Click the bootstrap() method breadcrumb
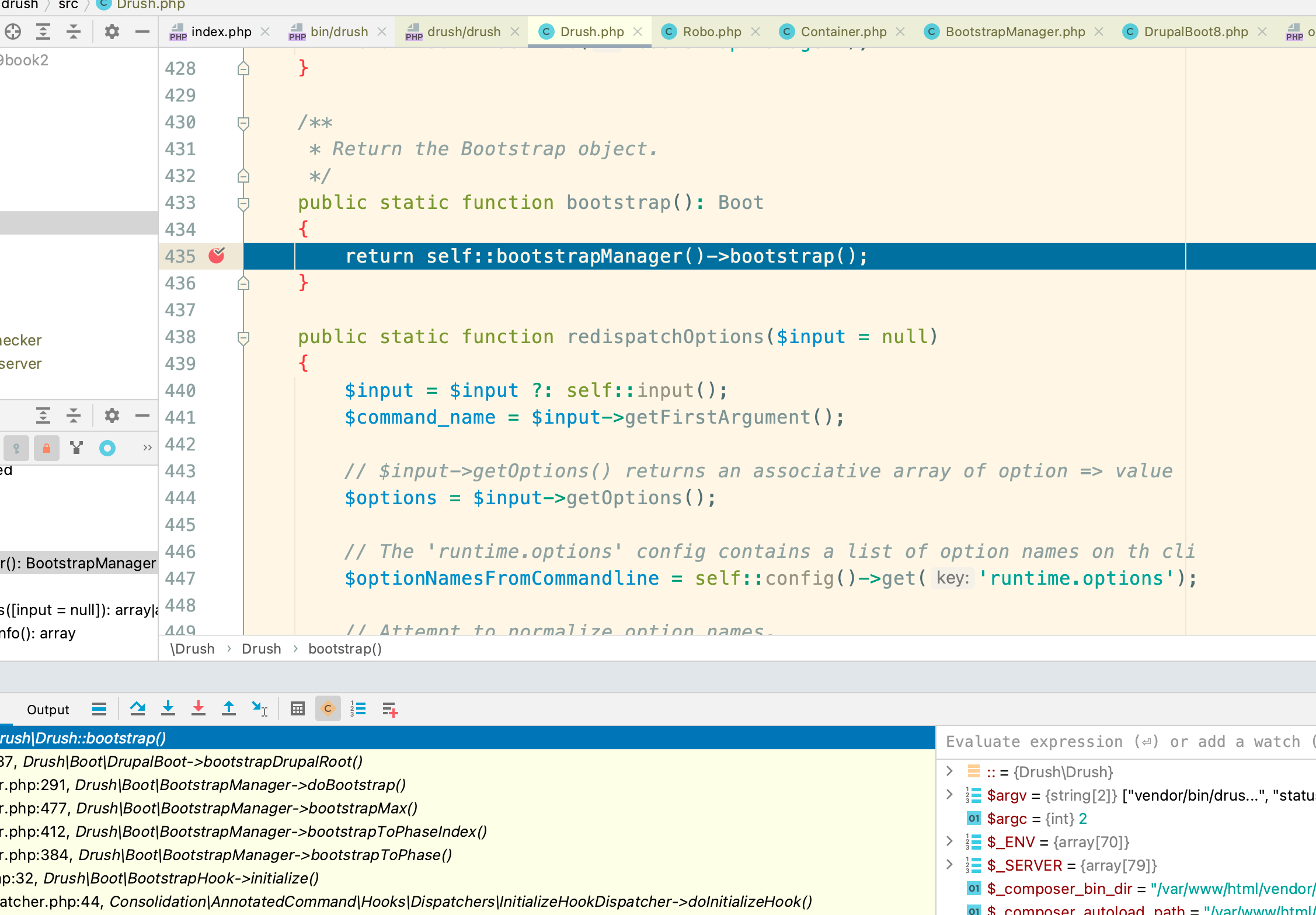Viewport: 1316px width, 915px height. [344, 649]
